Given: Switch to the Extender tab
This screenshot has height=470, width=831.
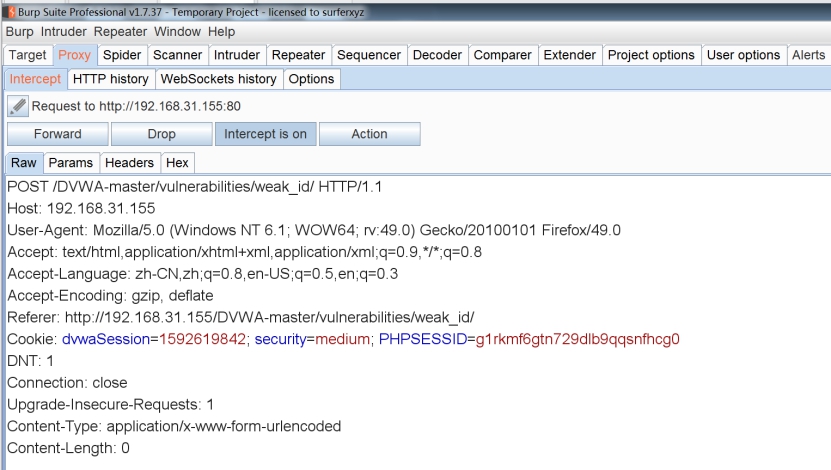Looking at the screenshot, I should pos(570,55).
